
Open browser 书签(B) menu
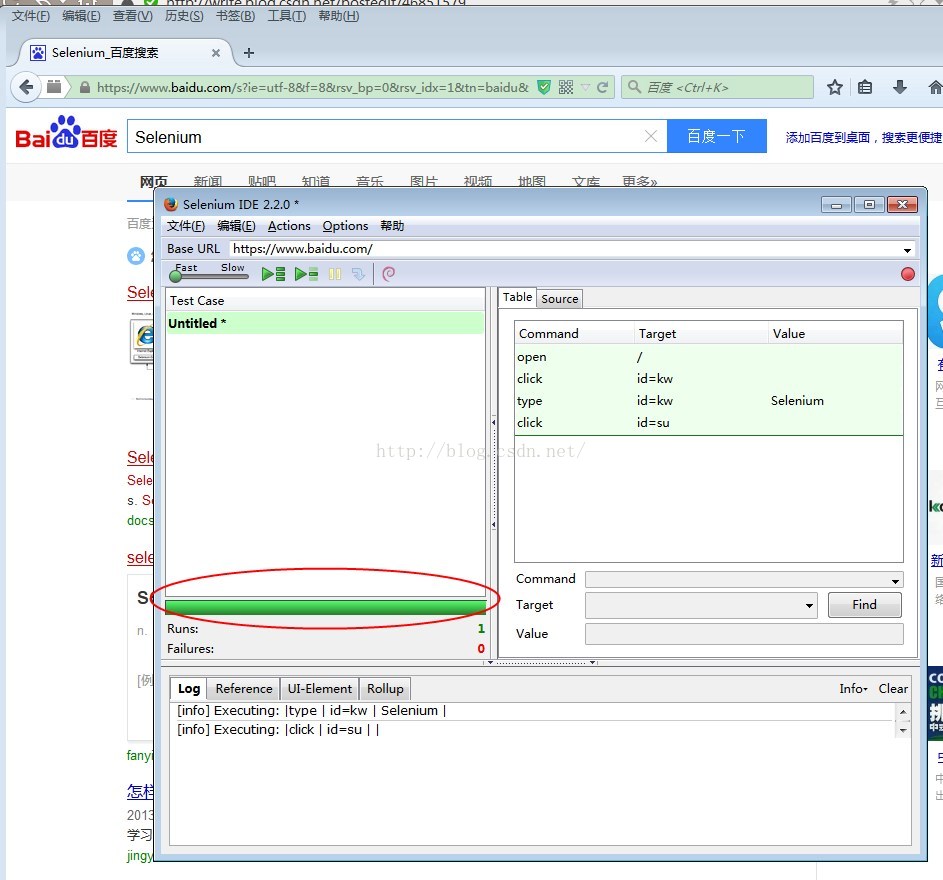click(x=235, y=16)
